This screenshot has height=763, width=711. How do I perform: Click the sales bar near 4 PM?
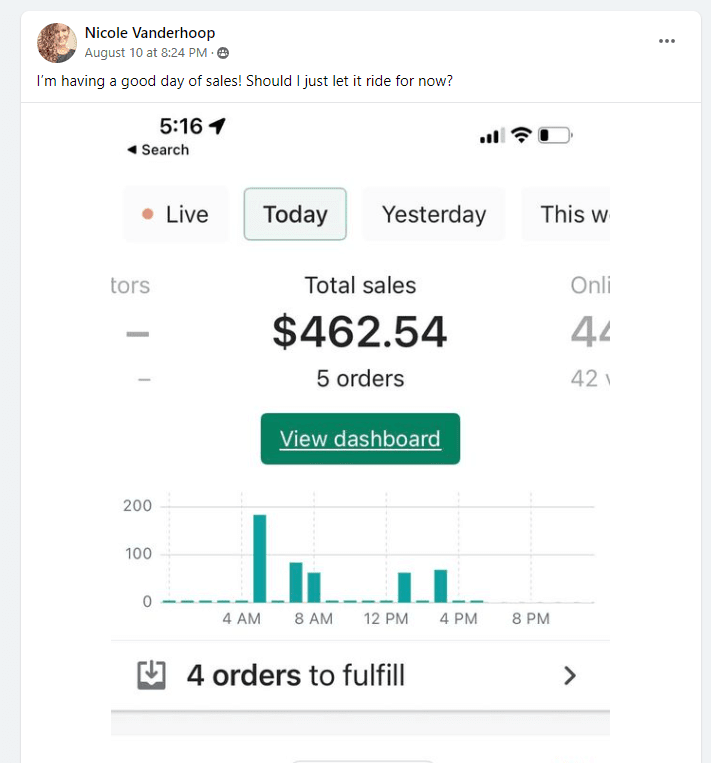point(440,585)
